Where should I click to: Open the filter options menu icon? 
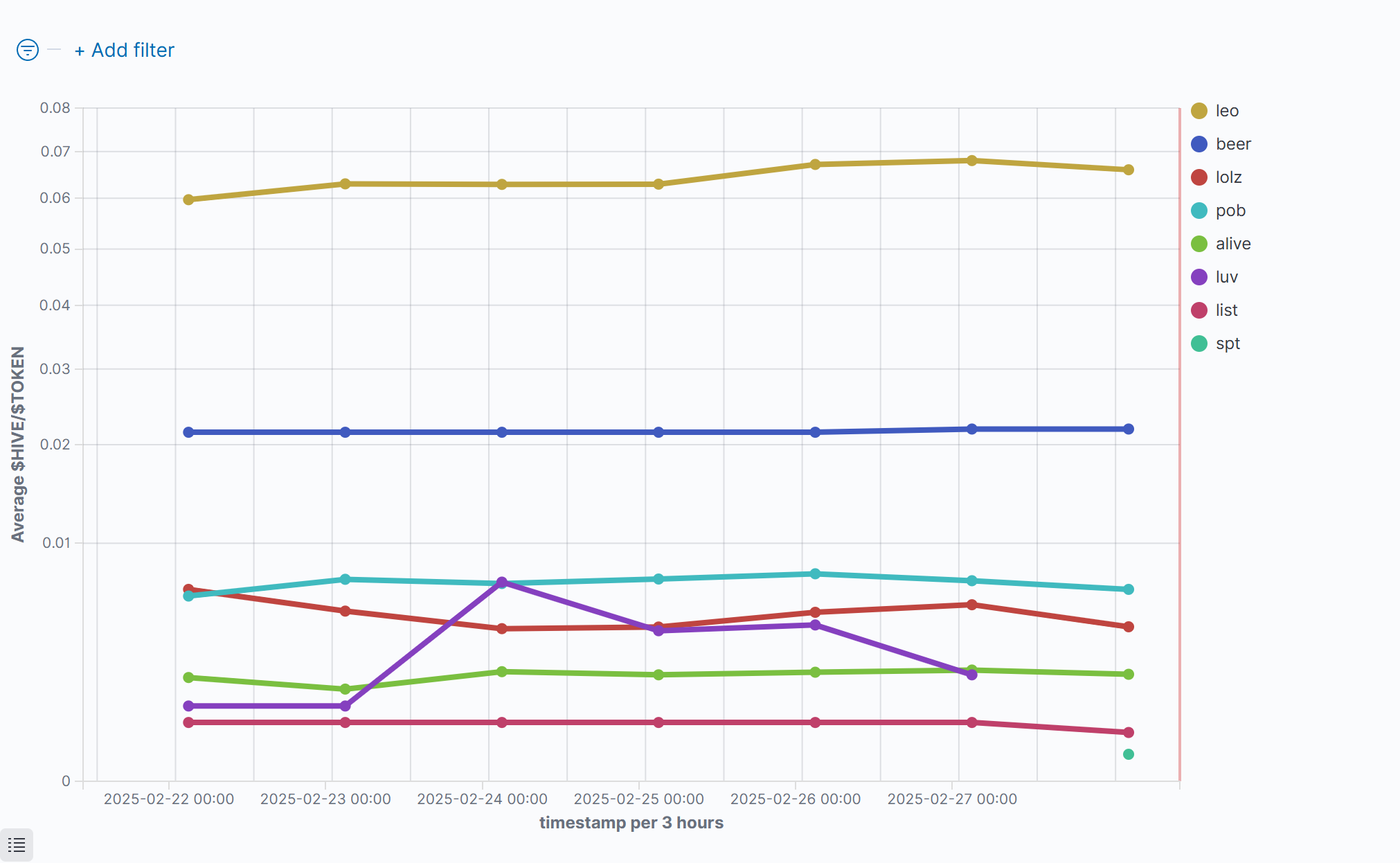[28, 50]
